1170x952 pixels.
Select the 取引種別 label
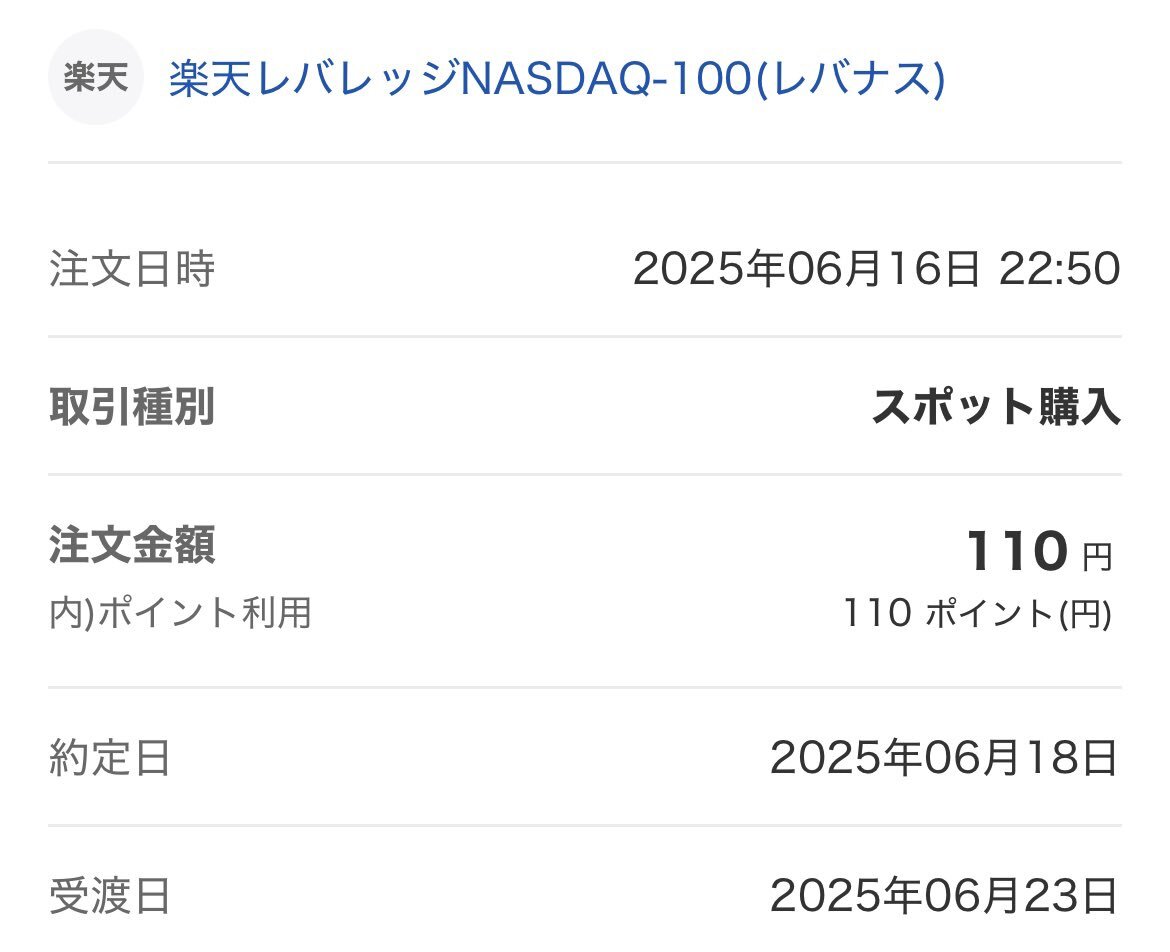(x=132, y=407)
